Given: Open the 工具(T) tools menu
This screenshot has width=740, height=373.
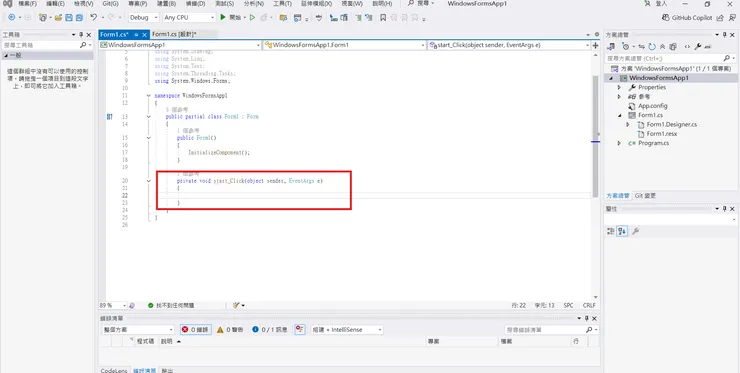Looking at the screenshot, I should (x=282, y=4).
